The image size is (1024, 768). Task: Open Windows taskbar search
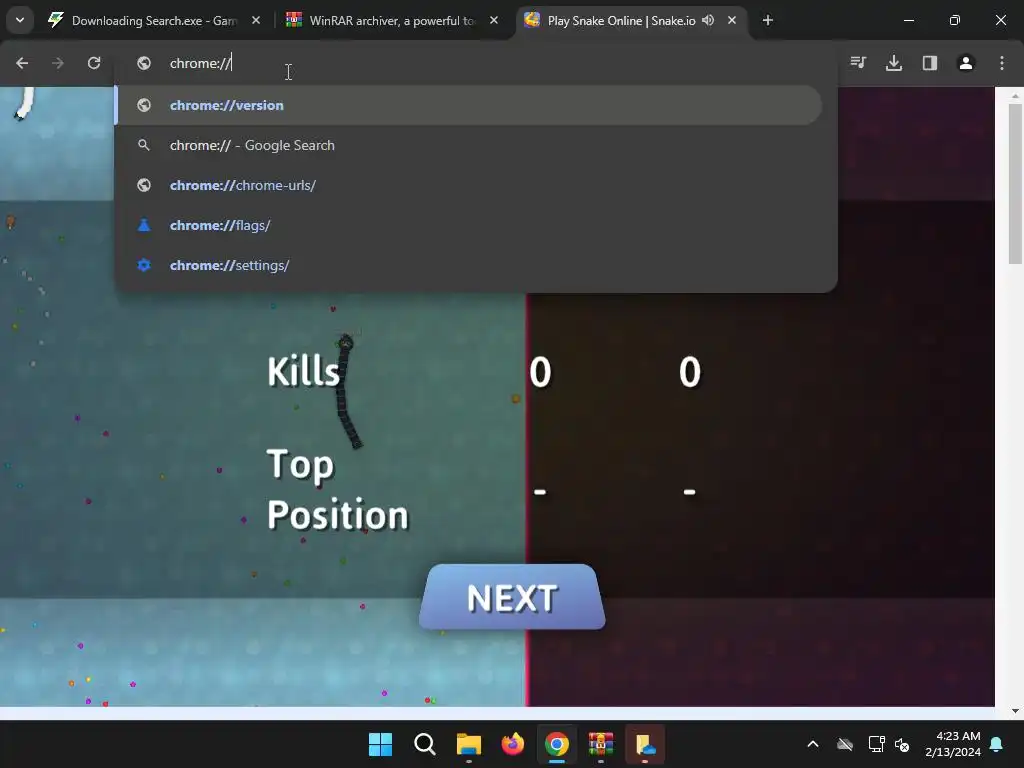pos(424,744)
